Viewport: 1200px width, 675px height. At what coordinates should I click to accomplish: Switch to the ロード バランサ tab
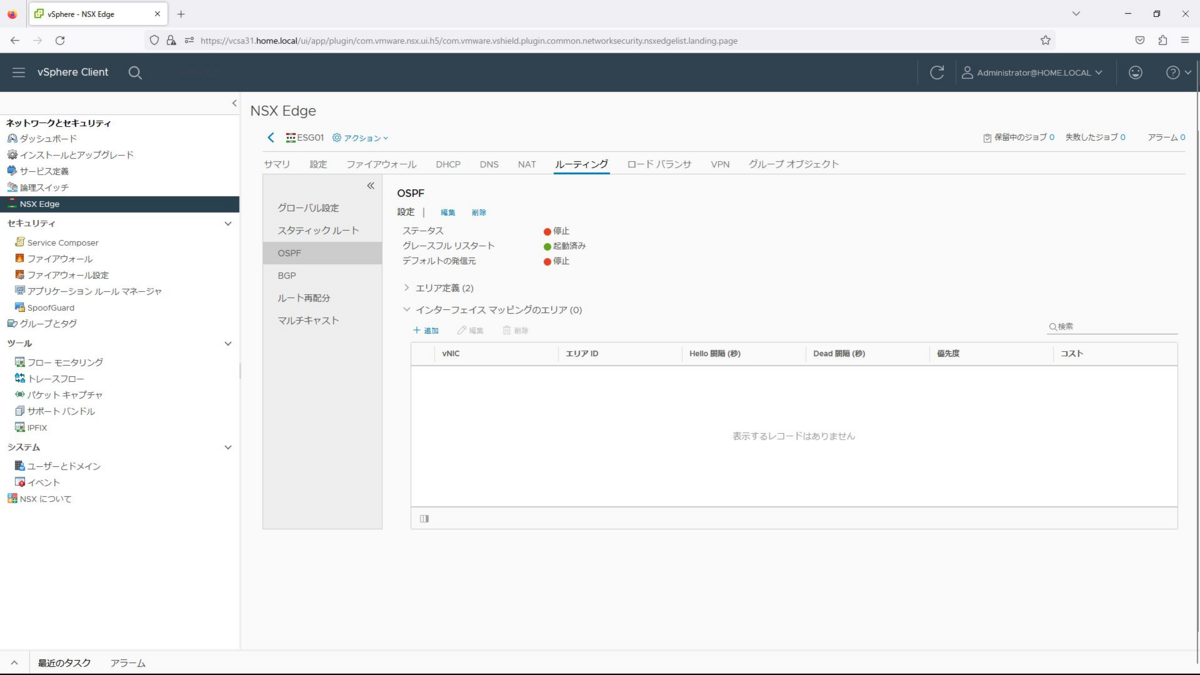tap(659, 164)
